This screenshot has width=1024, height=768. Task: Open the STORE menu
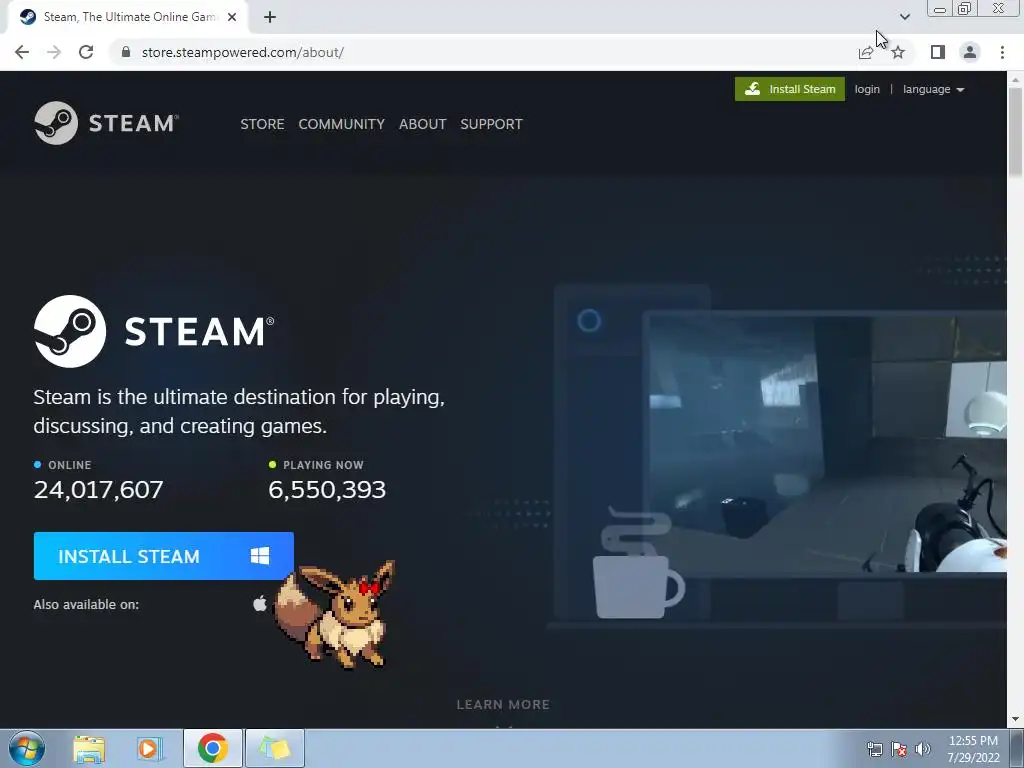262,124
